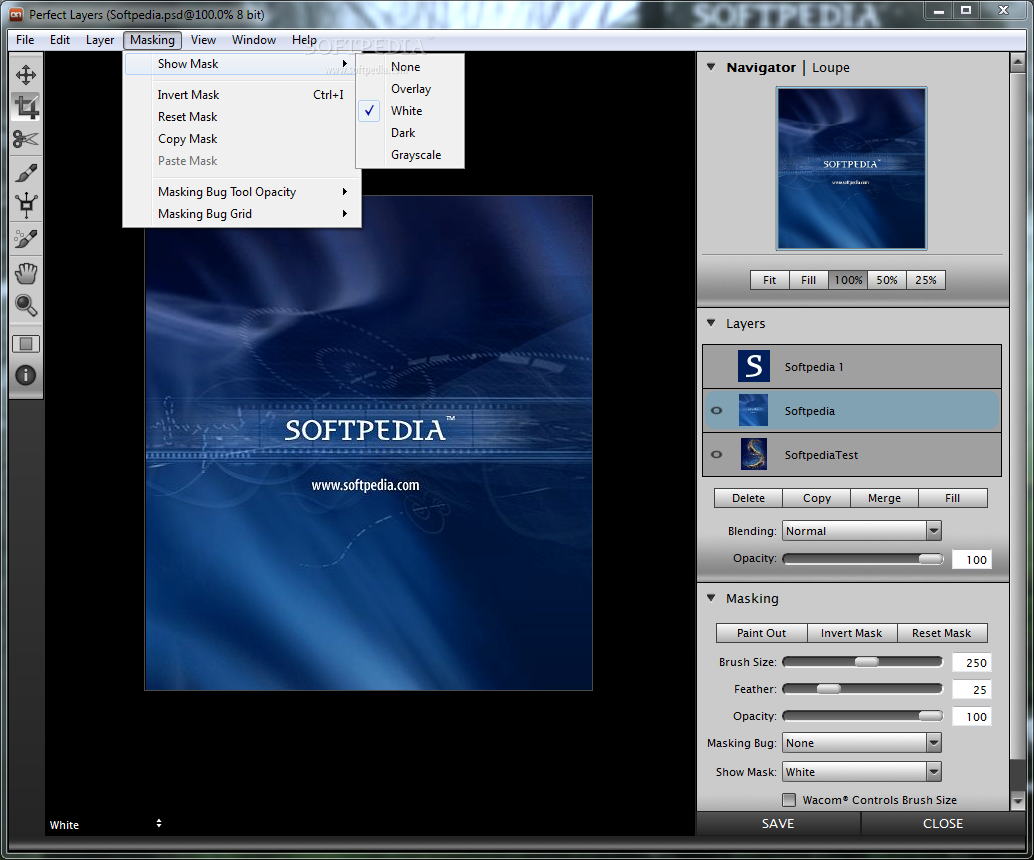Open the Edit menu

click(x=60, y=40)
